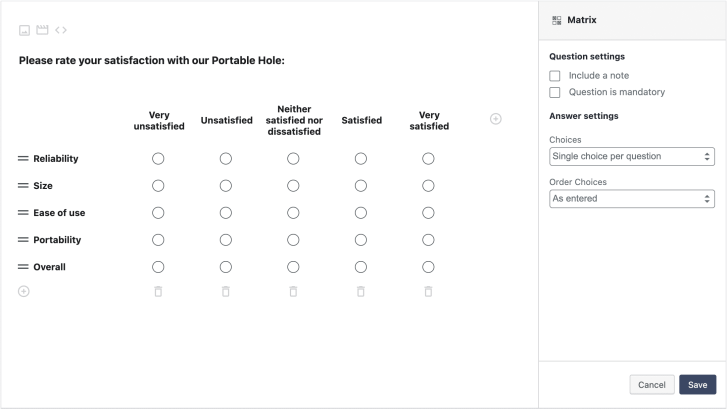Enable the Include a note checkbox

555,76
